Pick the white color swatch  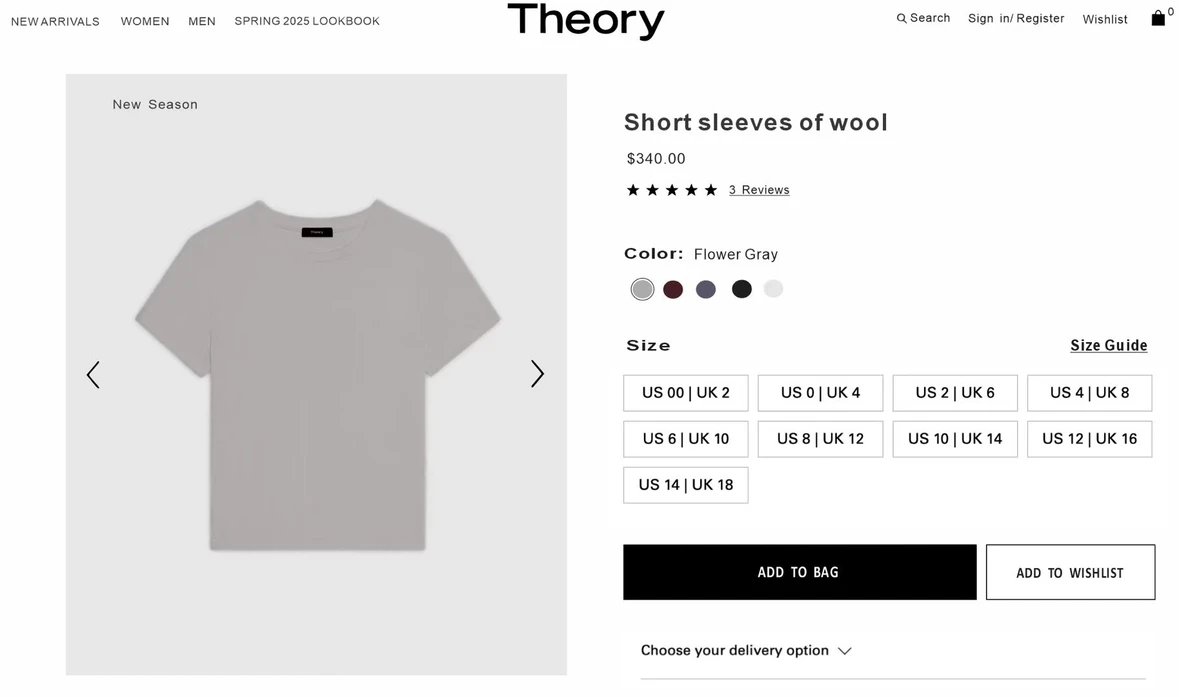[x=773, y=289]
